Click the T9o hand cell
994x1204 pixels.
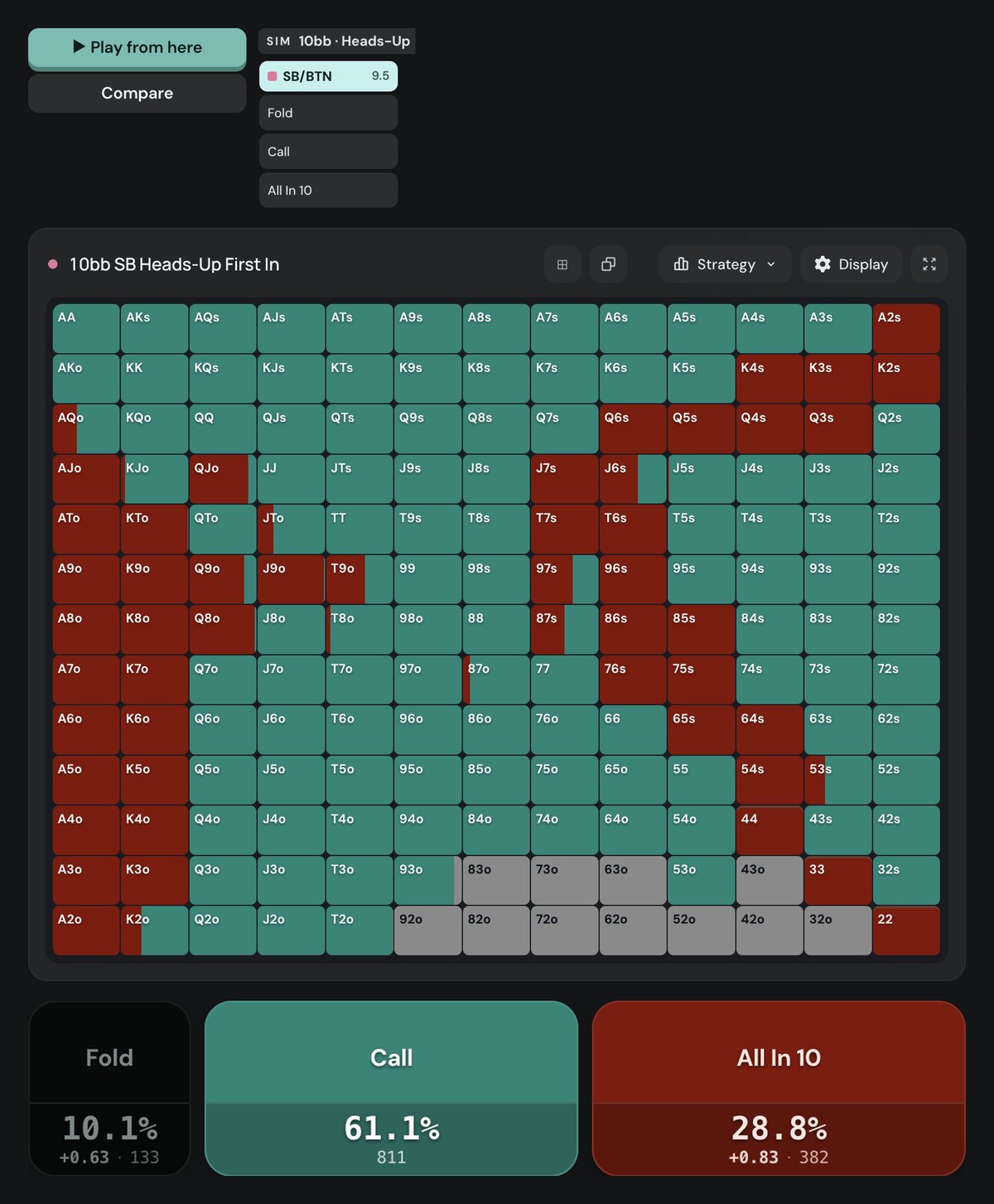coord(359,579)
